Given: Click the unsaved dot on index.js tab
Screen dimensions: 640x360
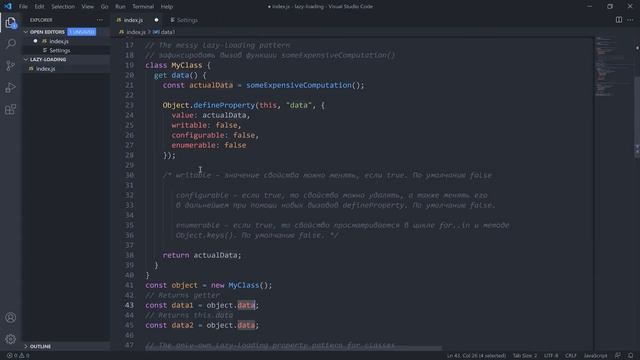Looking at the screenshot, I should click(x=156, y=20).
